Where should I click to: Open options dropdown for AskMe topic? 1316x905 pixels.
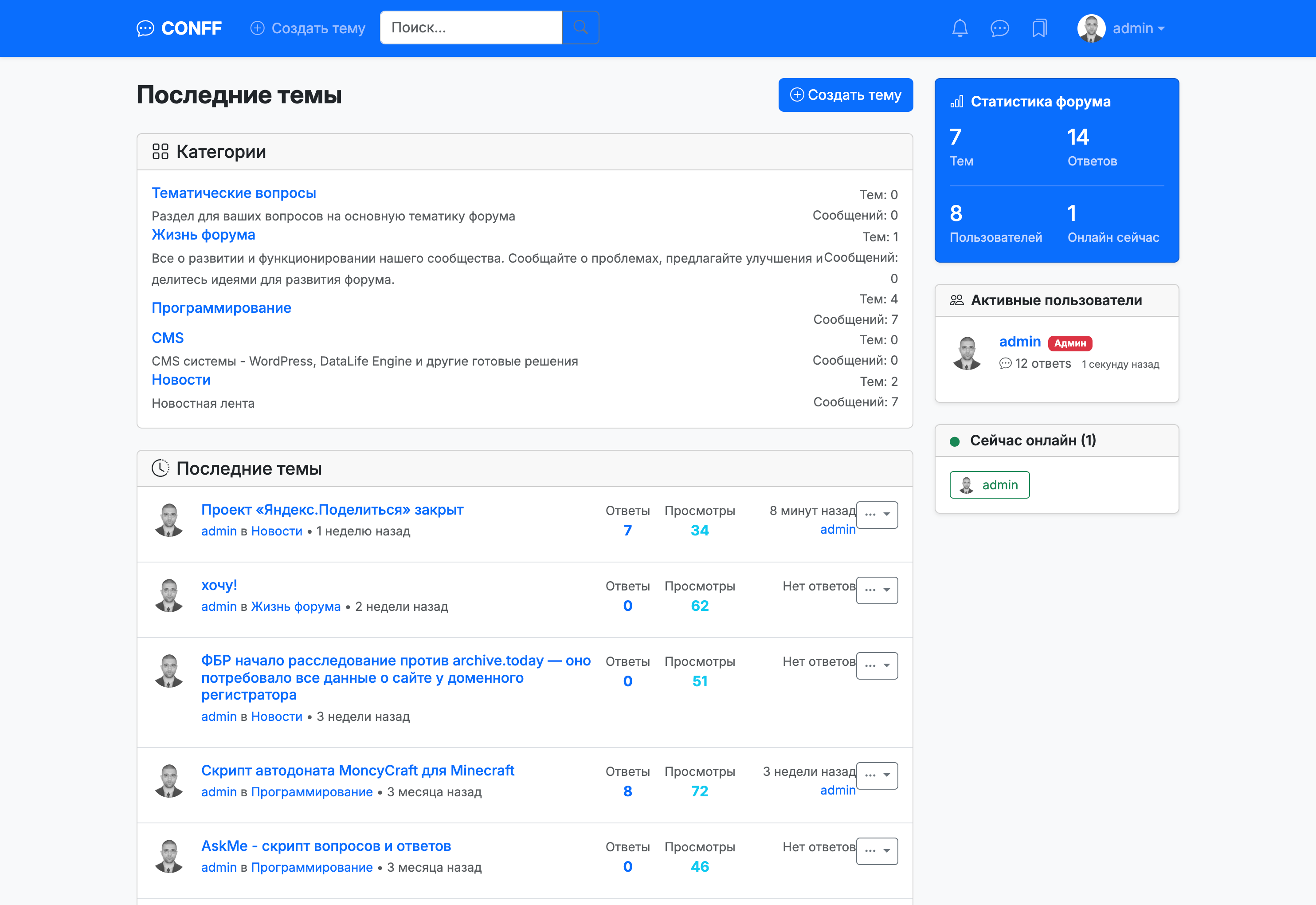[x=877, y=851]
